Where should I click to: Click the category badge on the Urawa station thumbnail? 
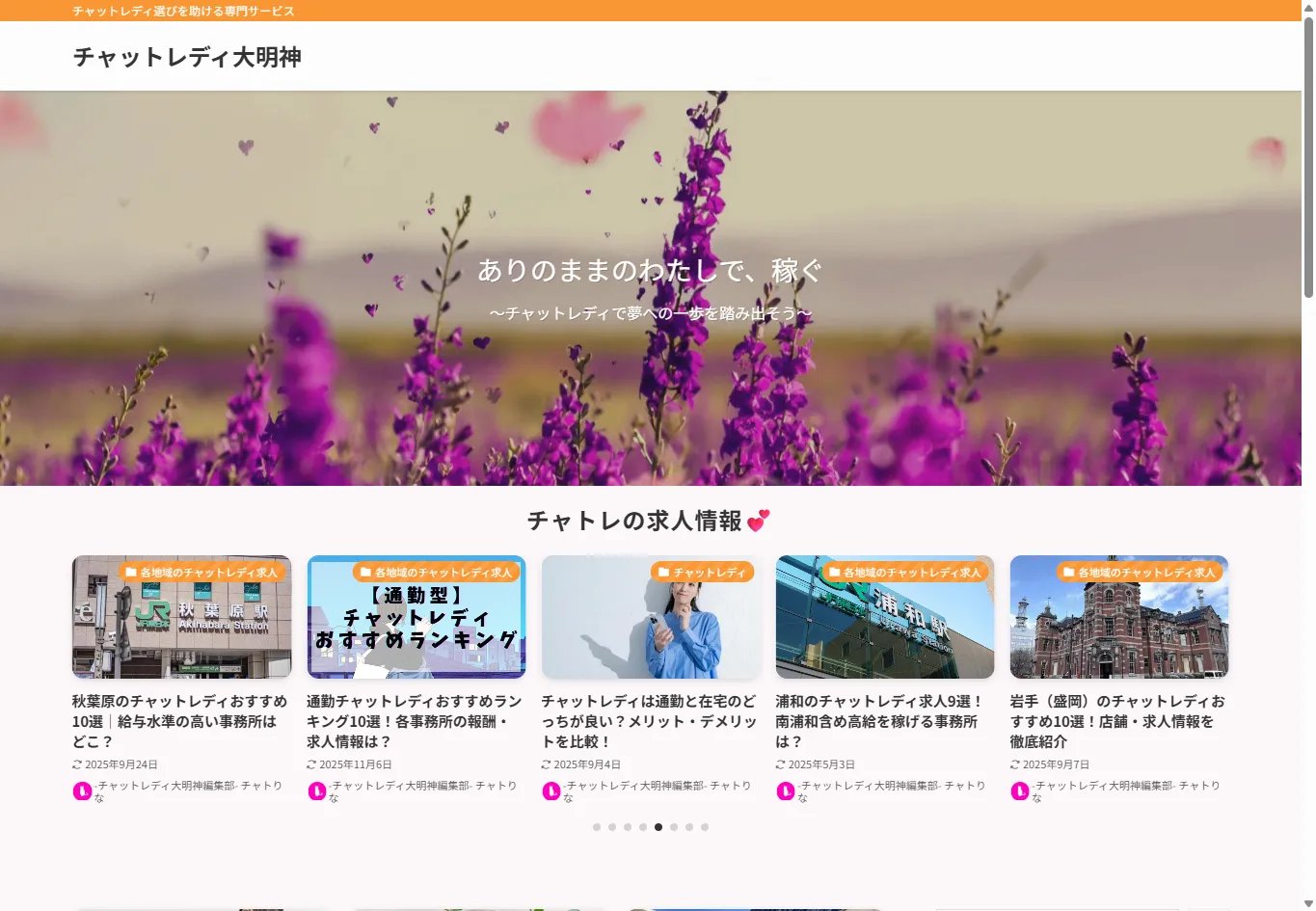pos(904,573)
